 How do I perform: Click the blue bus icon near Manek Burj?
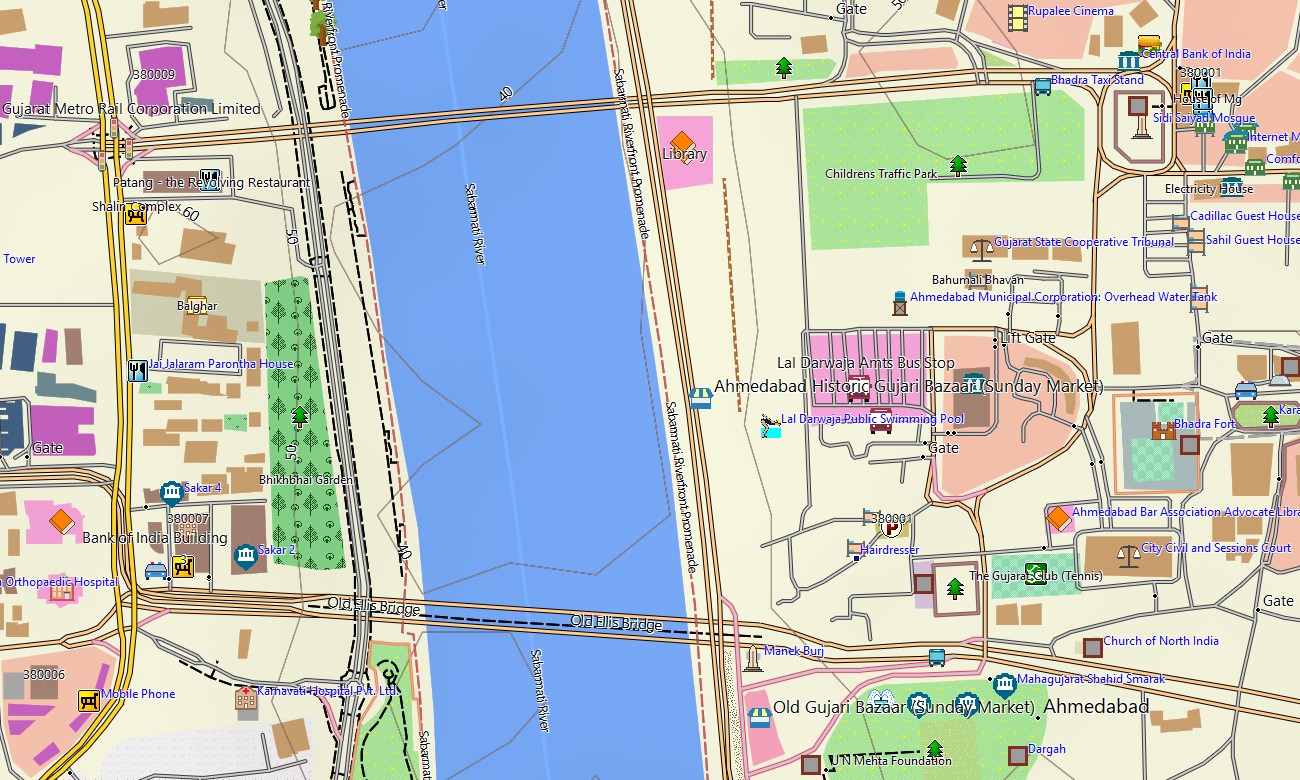936,657
